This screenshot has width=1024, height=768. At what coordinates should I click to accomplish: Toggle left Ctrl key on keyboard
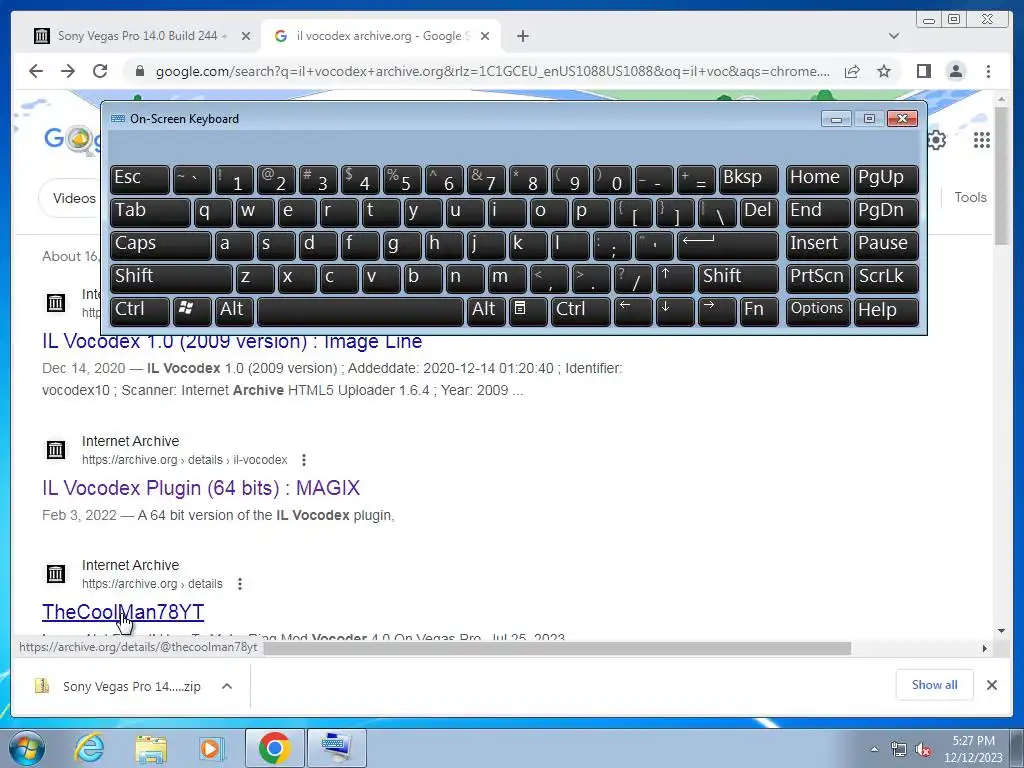(x=140, y=310)
